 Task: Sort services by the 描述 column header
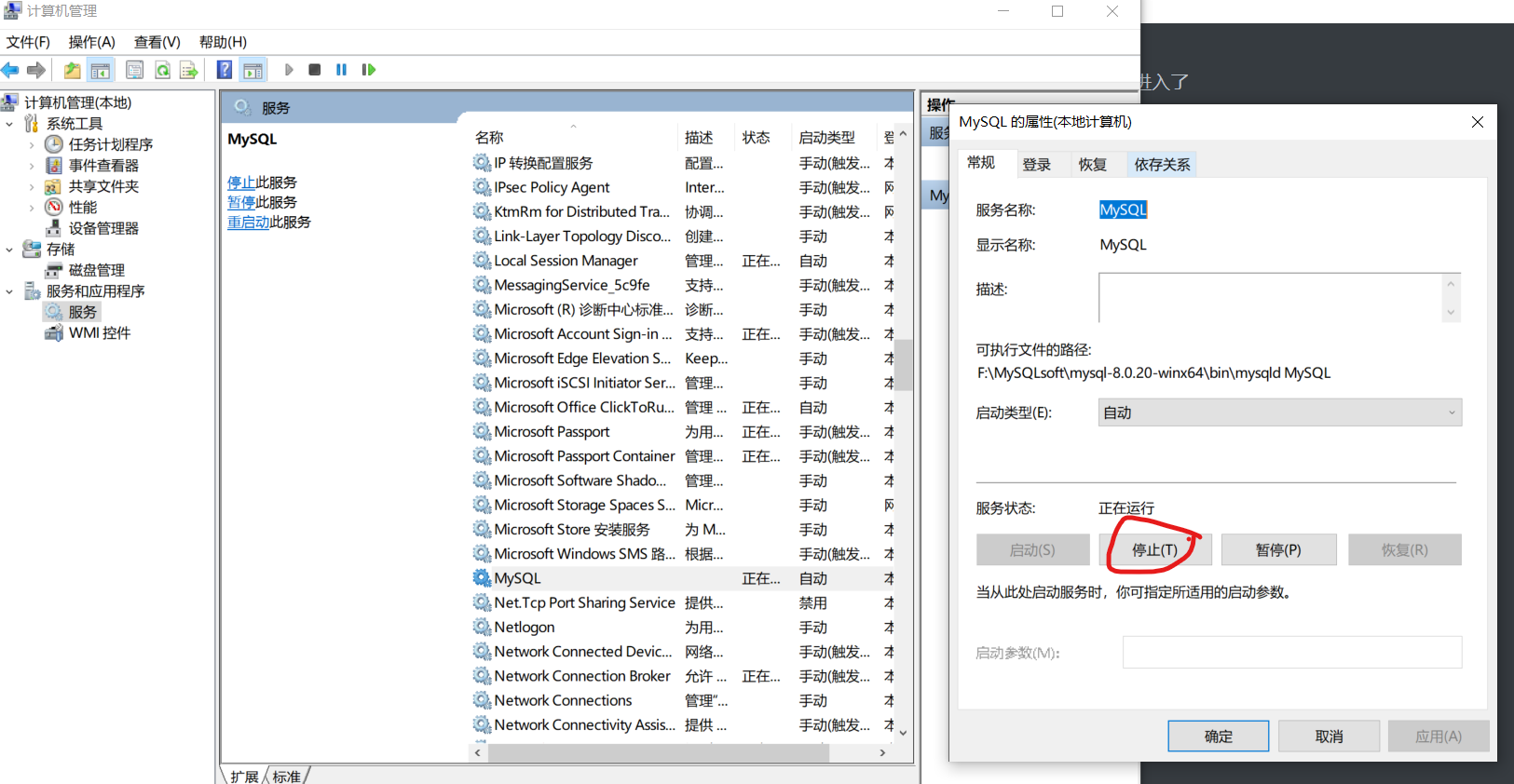pyautogui.click(x=707, y=138)
